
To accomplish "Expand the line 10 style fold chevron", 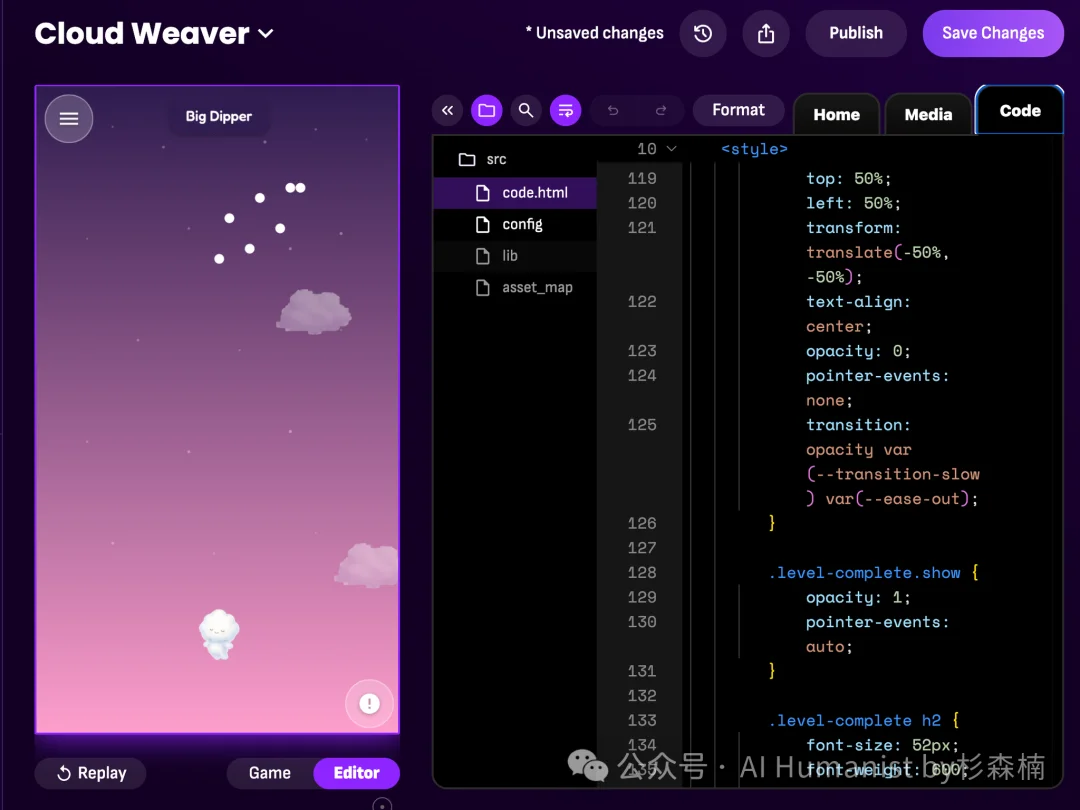I will [671, 149].
